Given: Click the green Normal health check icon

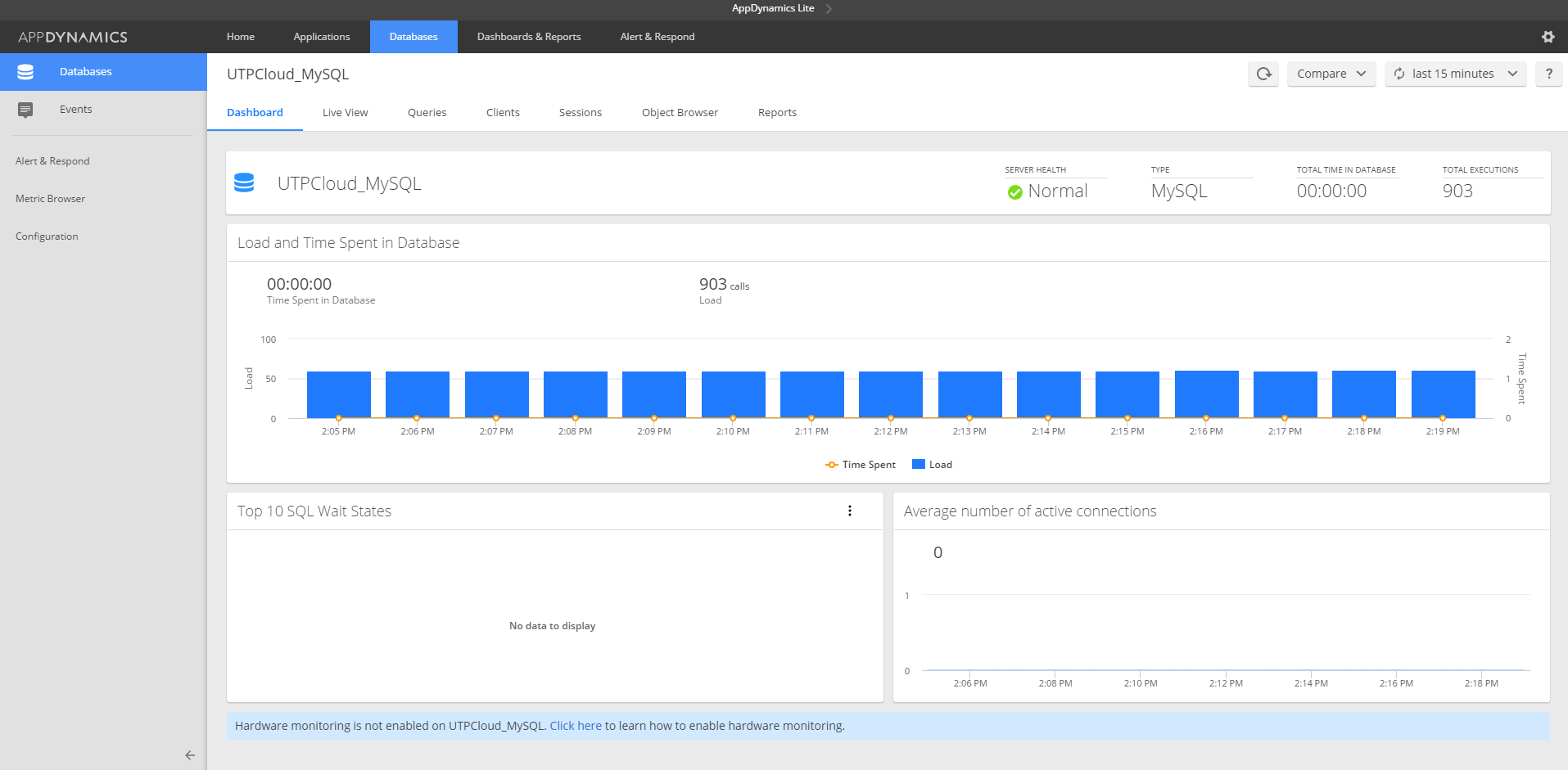Looking at the screenshot, I should coord(1015,192).
